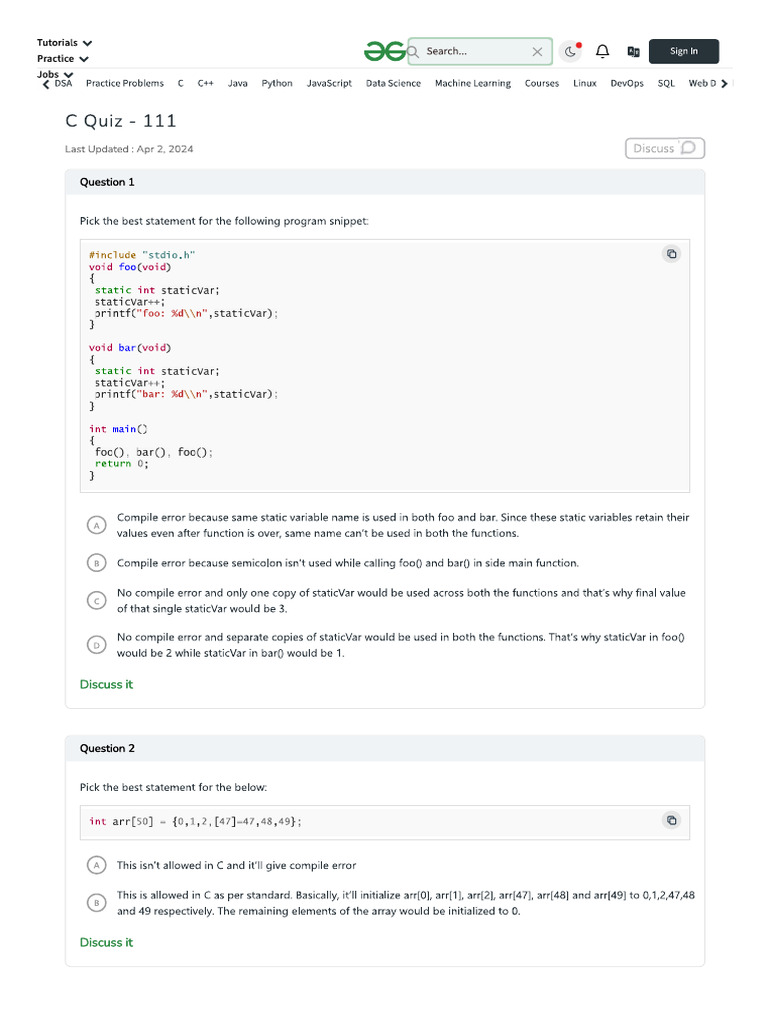Clear the search box with X icon
Screen dimensions: 768x1024
coord(537,51)
